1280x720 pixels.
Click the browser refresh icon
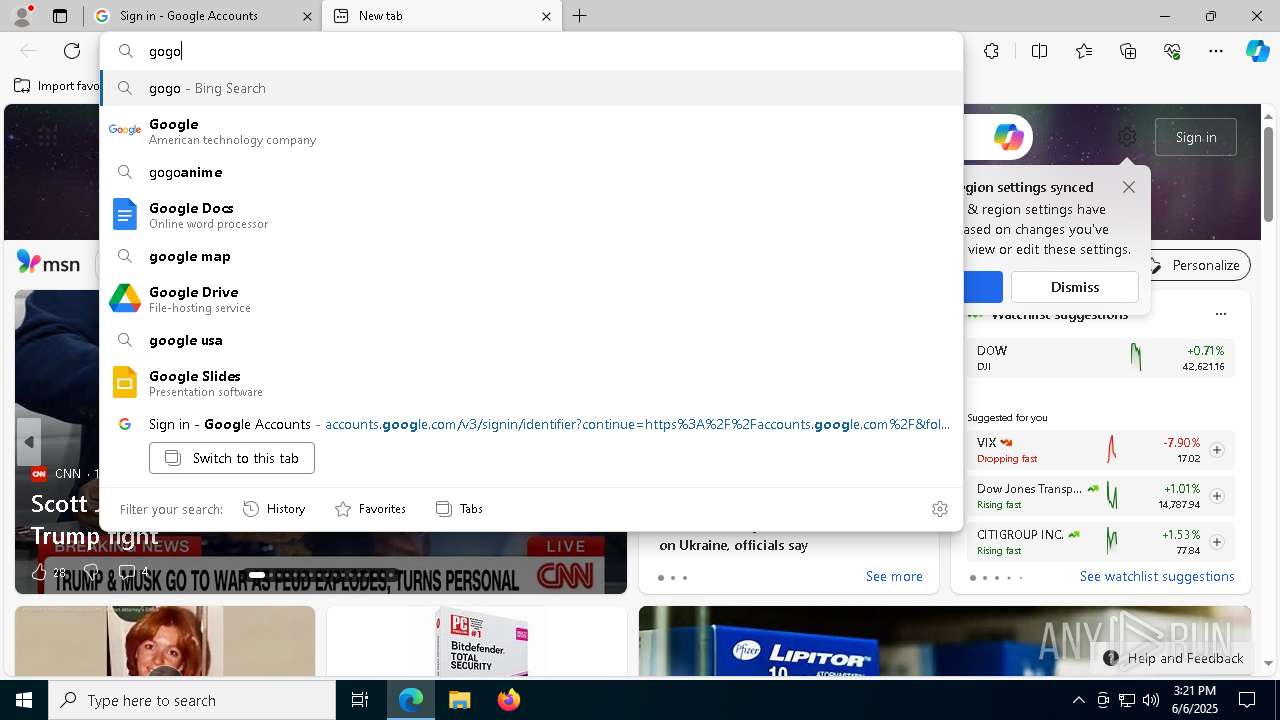click(x=72, y=51)
